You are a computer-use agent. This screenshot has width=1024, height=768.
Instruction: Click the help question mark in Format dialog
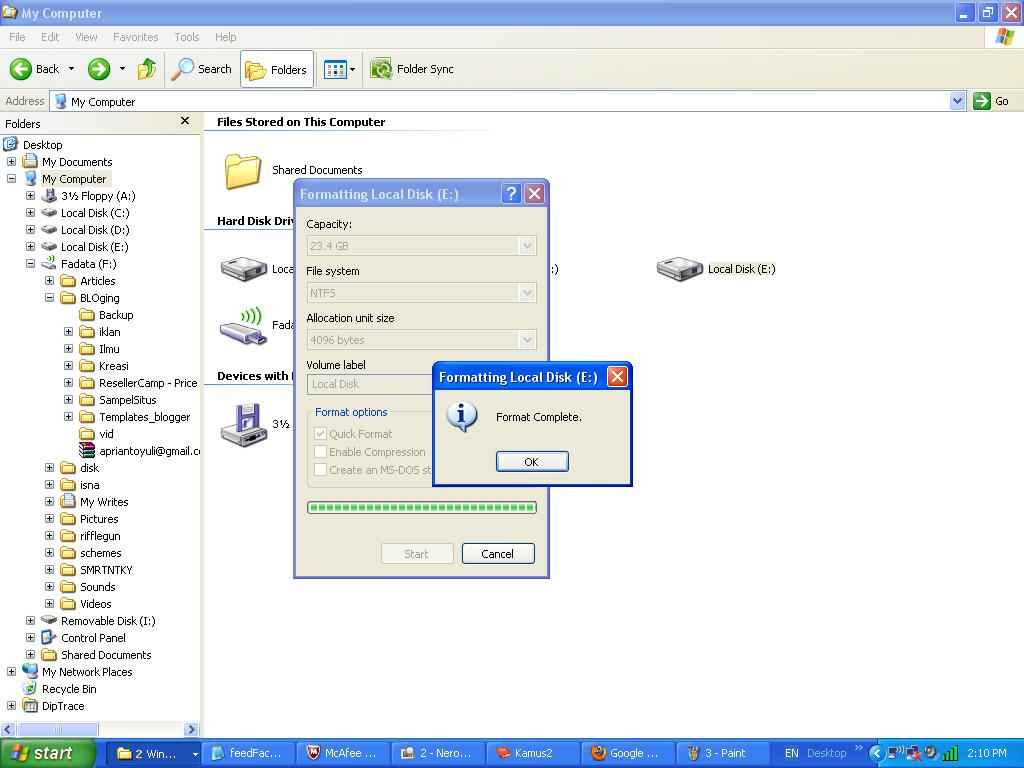click(x=511, y=193)
